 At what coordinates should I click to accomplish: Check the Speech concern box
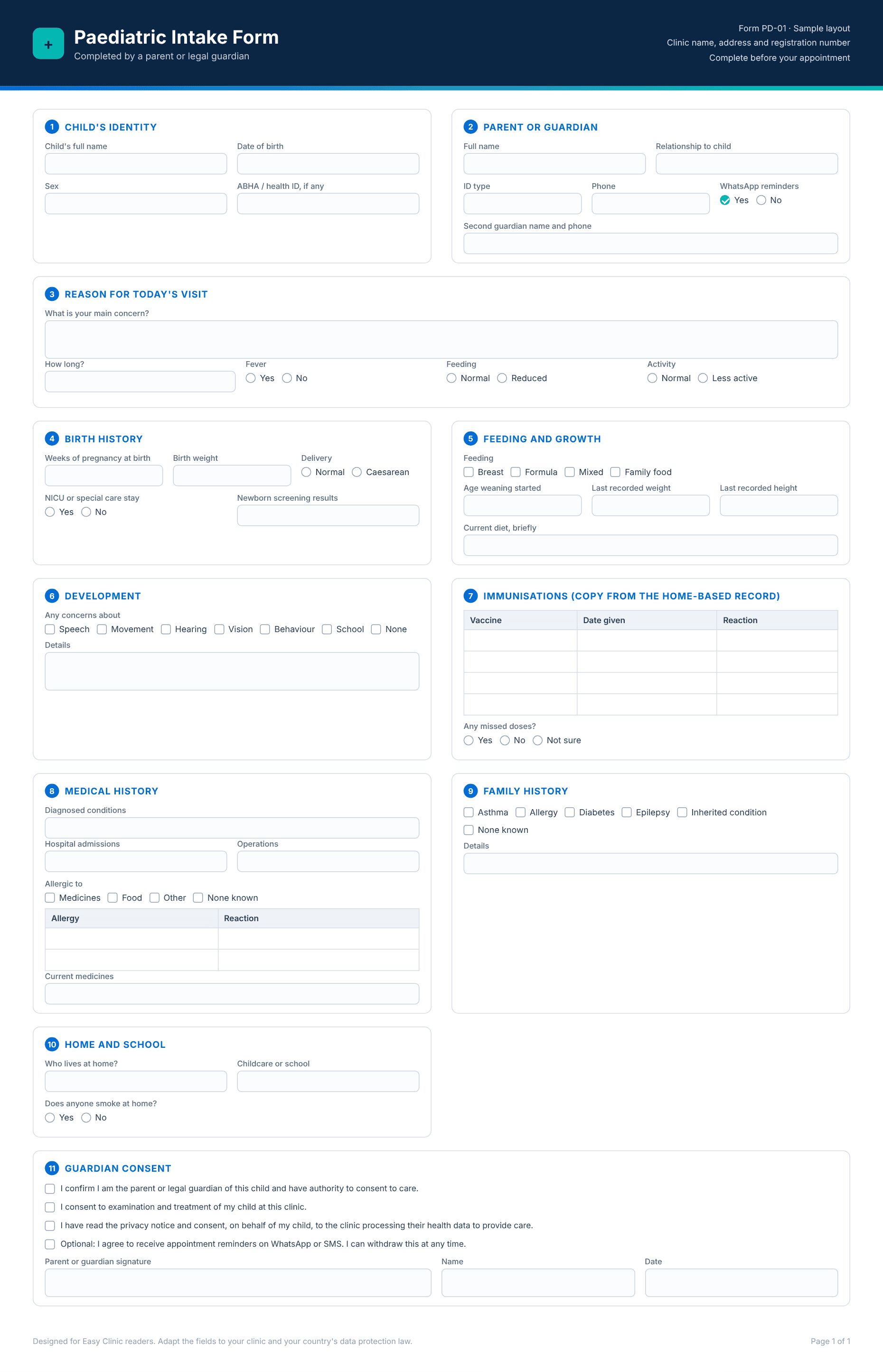[x=50, y=629]
